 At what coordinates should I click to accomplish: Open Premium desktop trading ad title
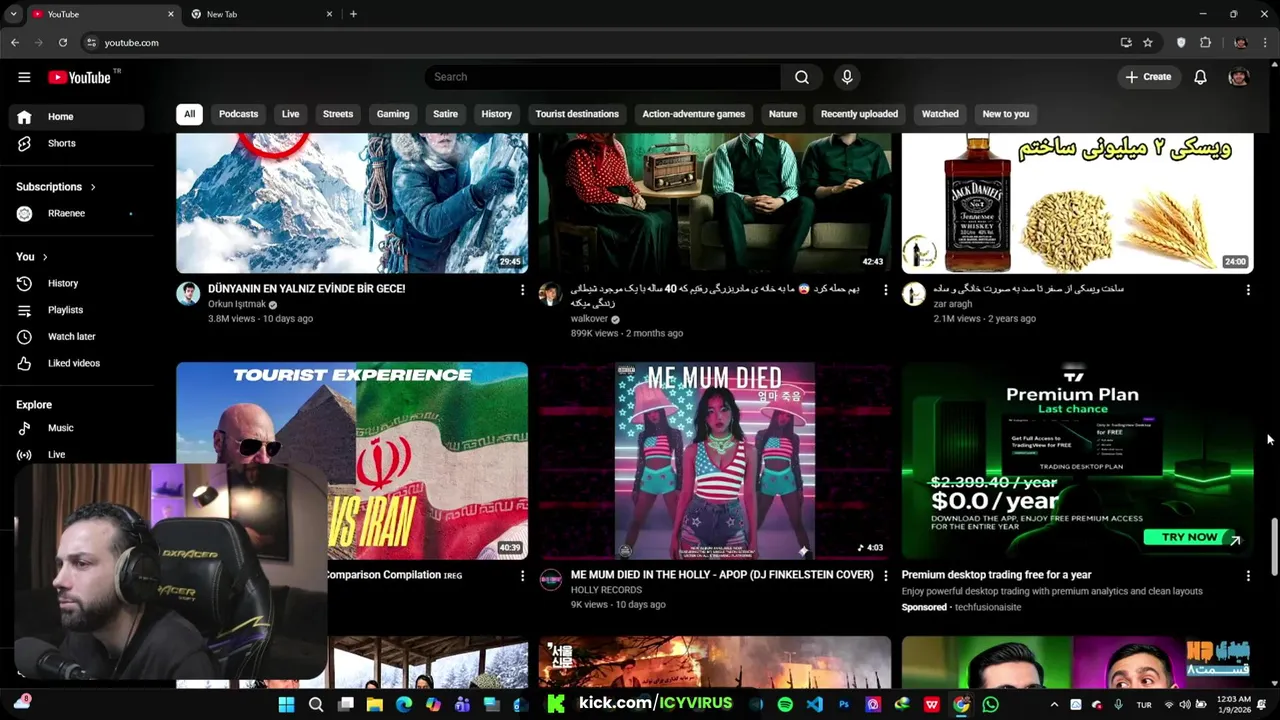click(x=996, y=575)
